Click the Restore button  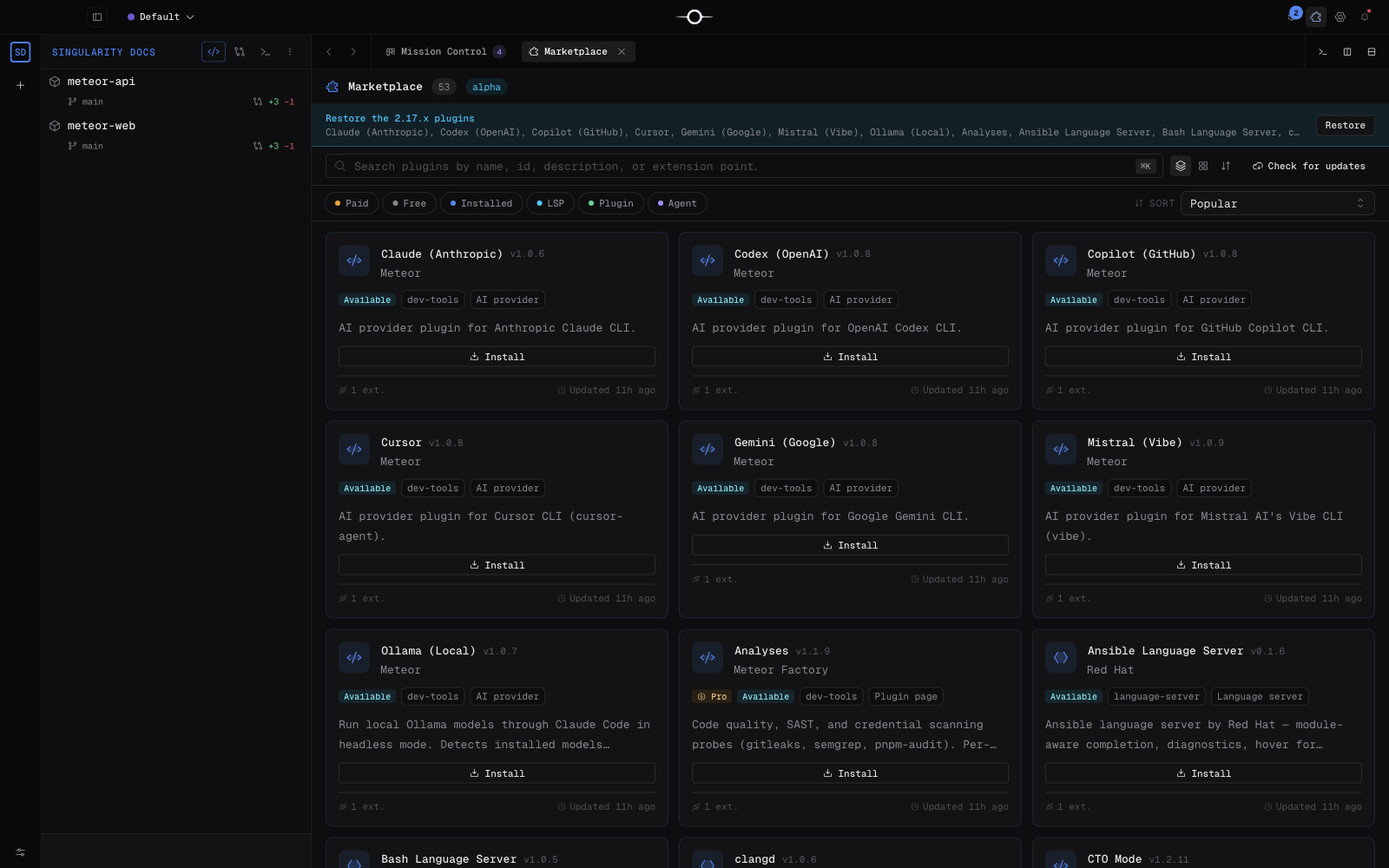pos(1345,125)
